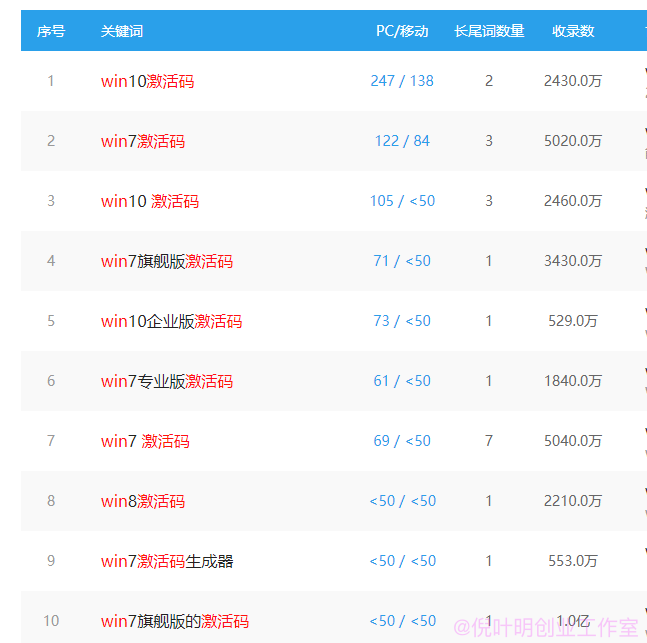This screenshot has height=643, width=647.
Task: Open keyword link win7激活码 in row 2
Action: point(143,141)
